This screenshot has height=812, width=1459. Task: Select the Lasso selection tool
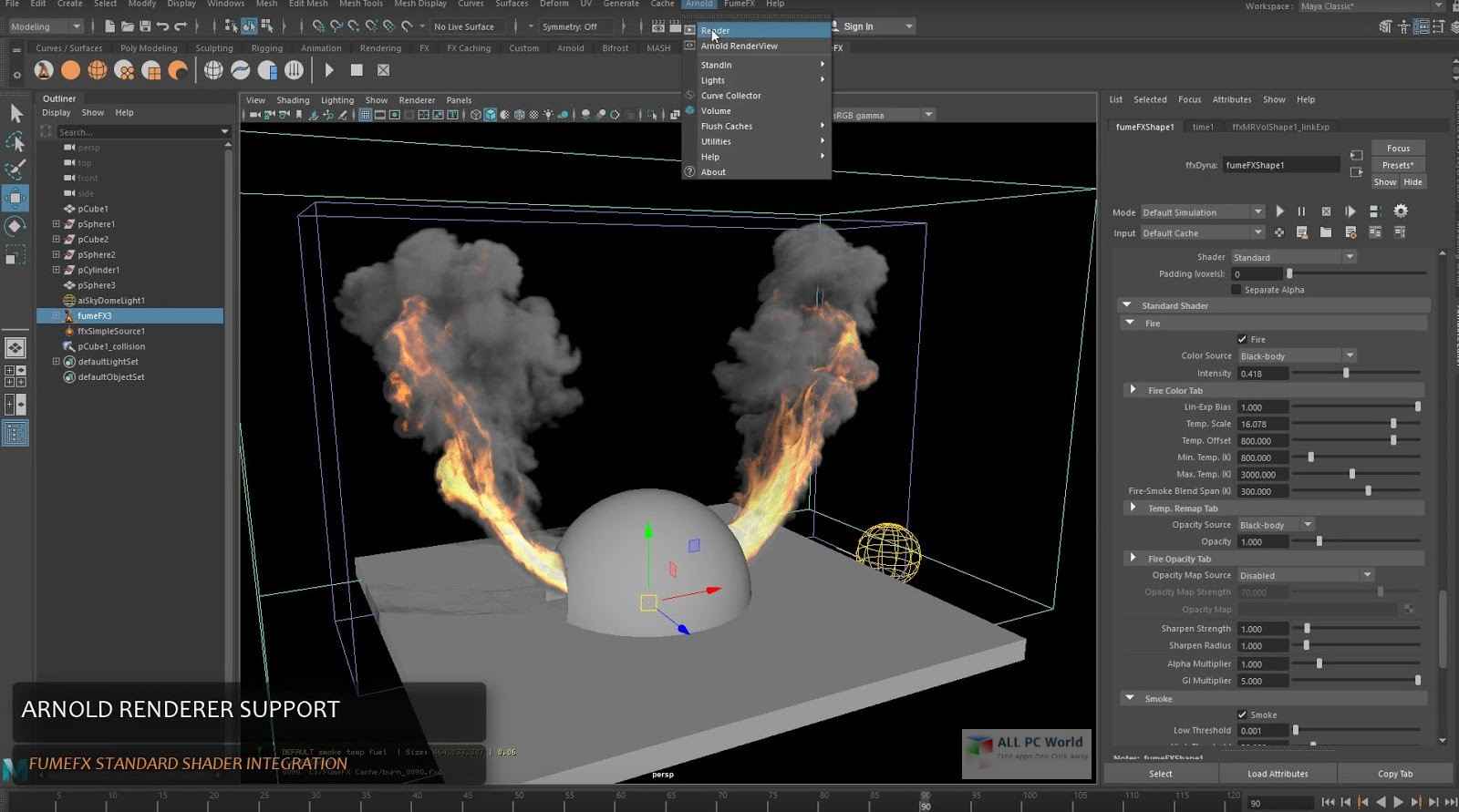pyautogui.click(x=16, y=141)
